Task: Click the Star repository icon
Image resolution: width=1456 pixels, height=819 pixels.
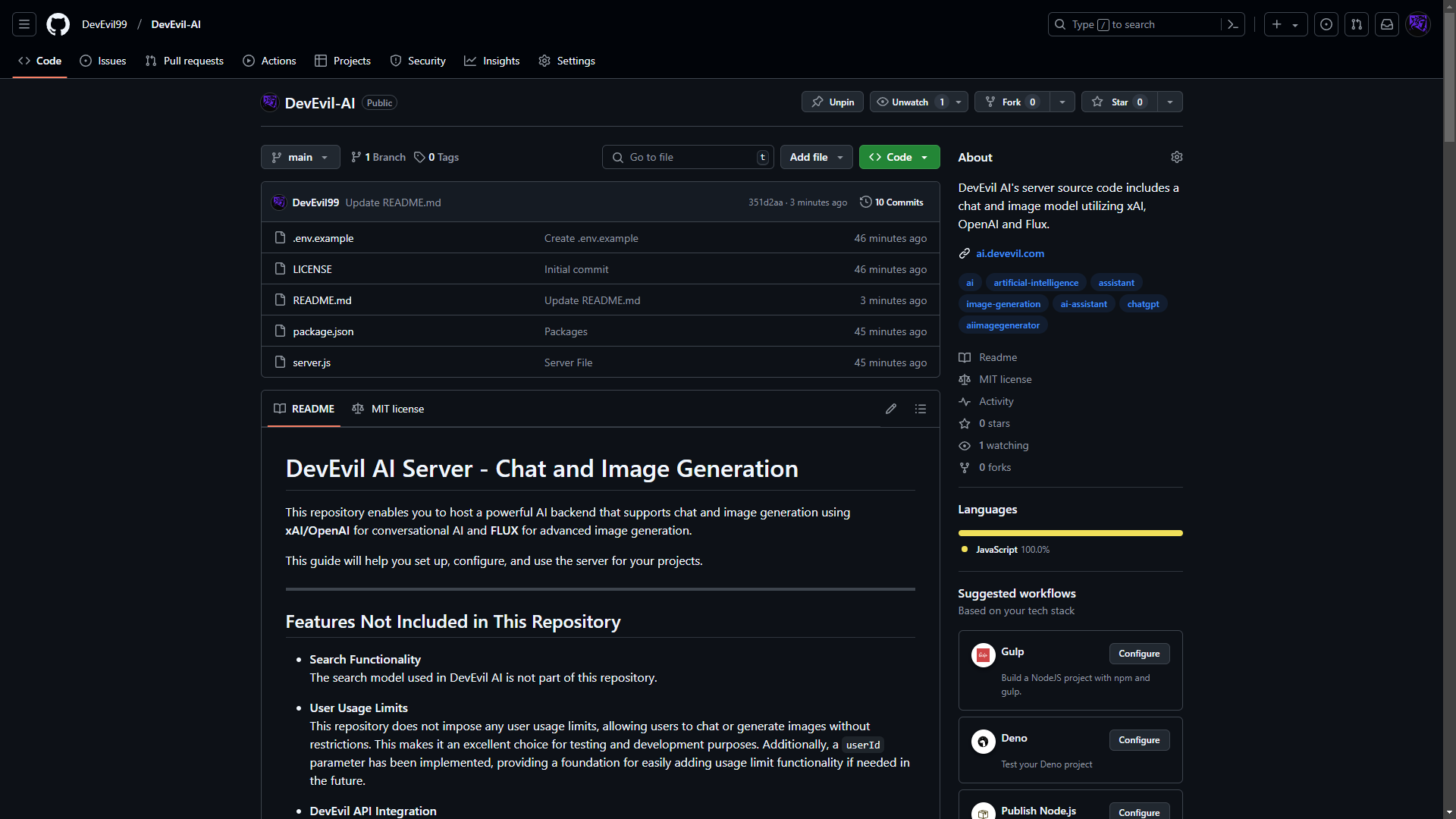Action: click(x=1098, y=102)
